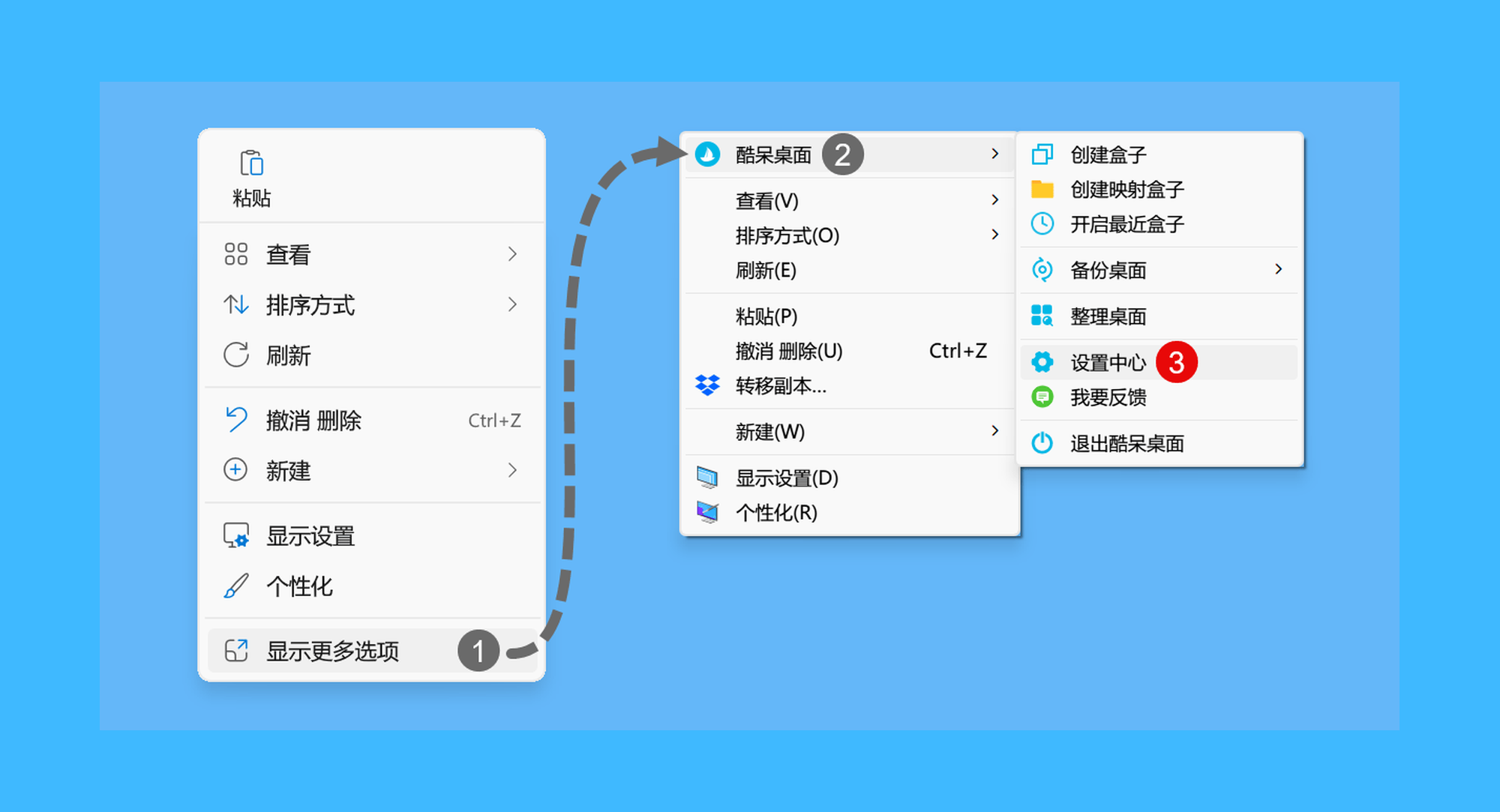Screen dimensions: 1500x812
Task: Select 粘贴(P) in classic menu
Action: click(850, 316)
